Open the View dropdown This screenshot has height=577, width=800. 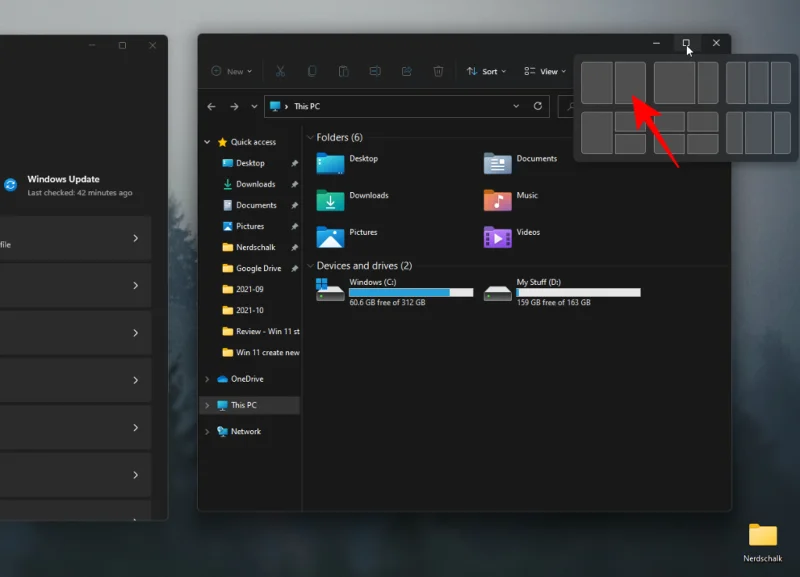click(x=545, y=71)
